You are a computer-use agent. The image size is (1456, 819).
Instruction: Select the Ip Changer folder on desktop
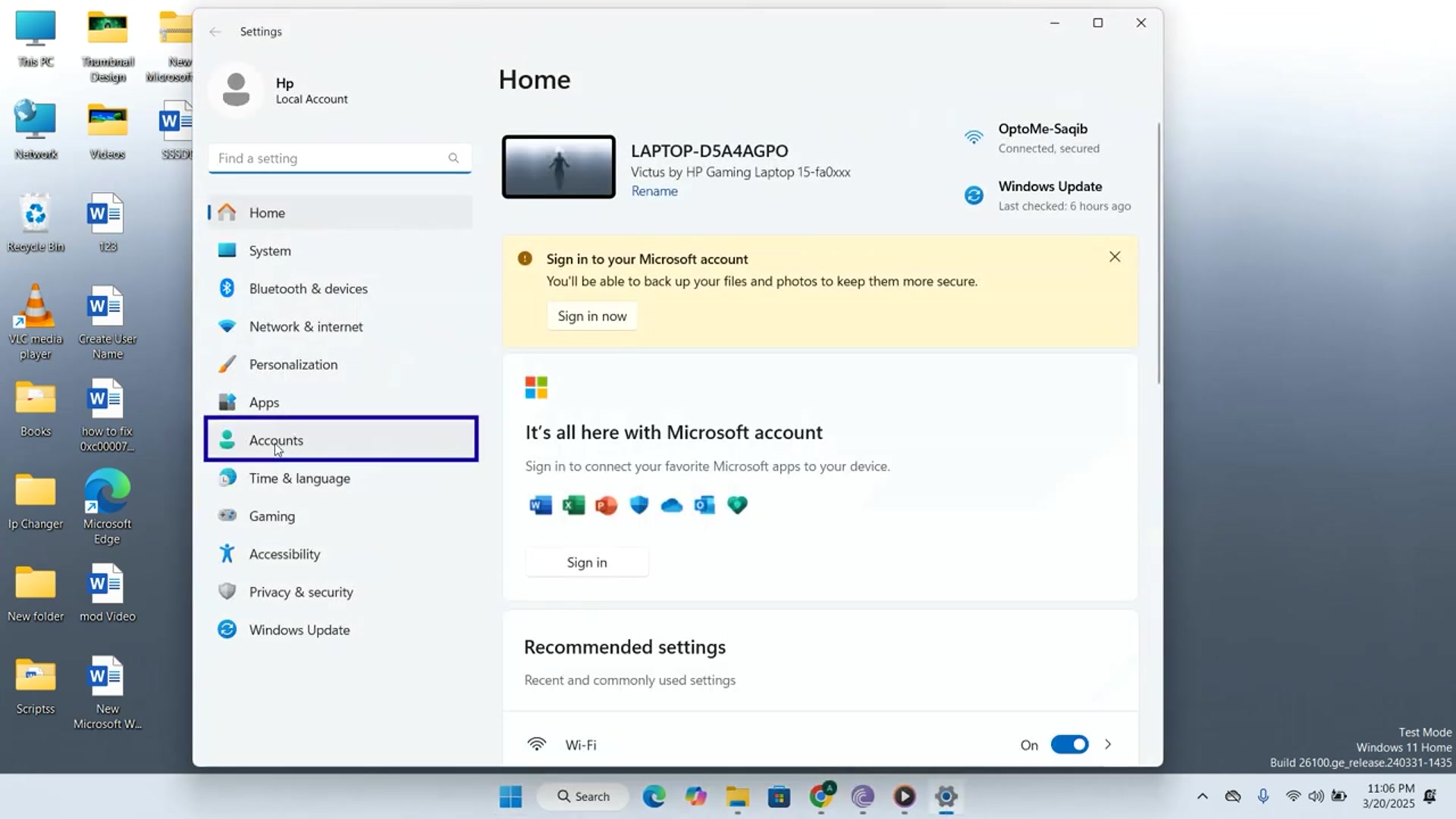point(36,502)
